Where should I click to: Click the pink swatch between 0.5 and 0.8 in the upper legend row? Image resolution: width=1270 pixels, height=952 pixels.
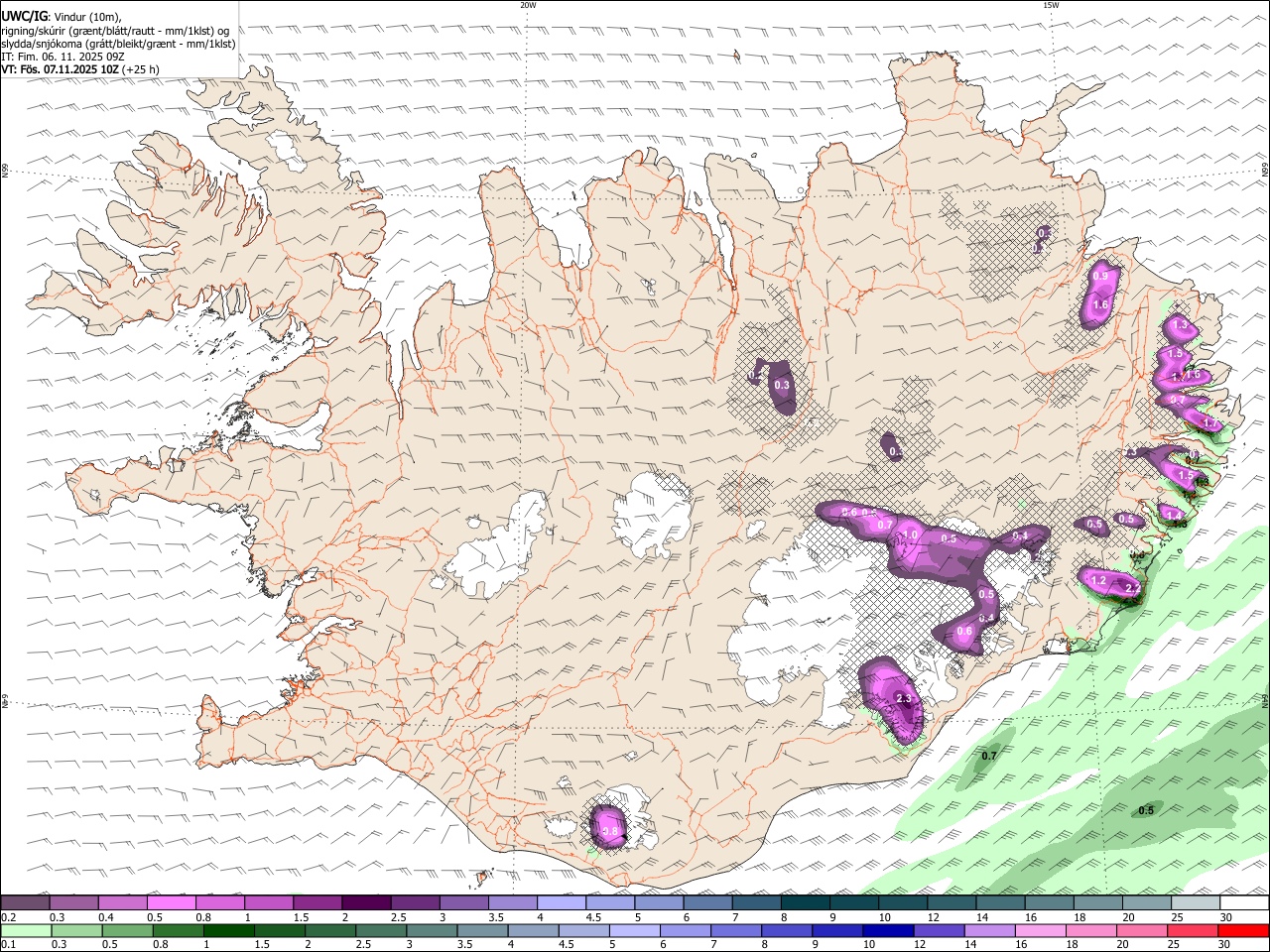point(172,902)
